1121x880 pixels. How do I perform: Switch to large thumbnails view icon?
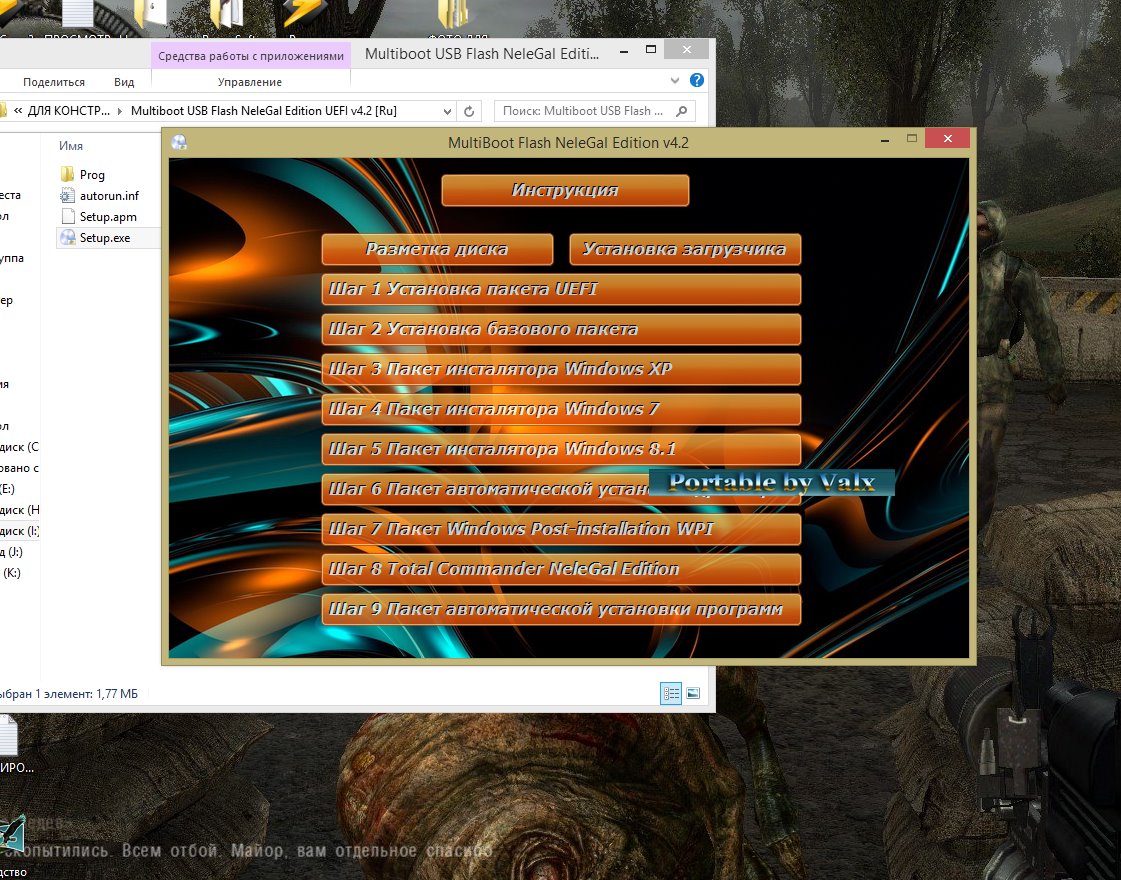coord(693,693)
